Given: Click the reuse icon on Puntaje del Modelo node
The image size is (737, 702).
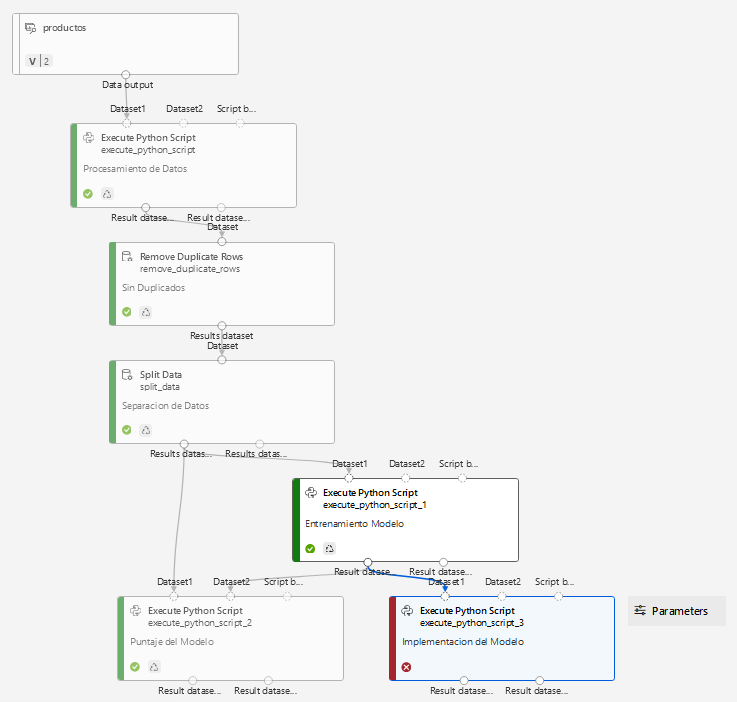Looking at the screenshot, I should click(x=154, y=667).
